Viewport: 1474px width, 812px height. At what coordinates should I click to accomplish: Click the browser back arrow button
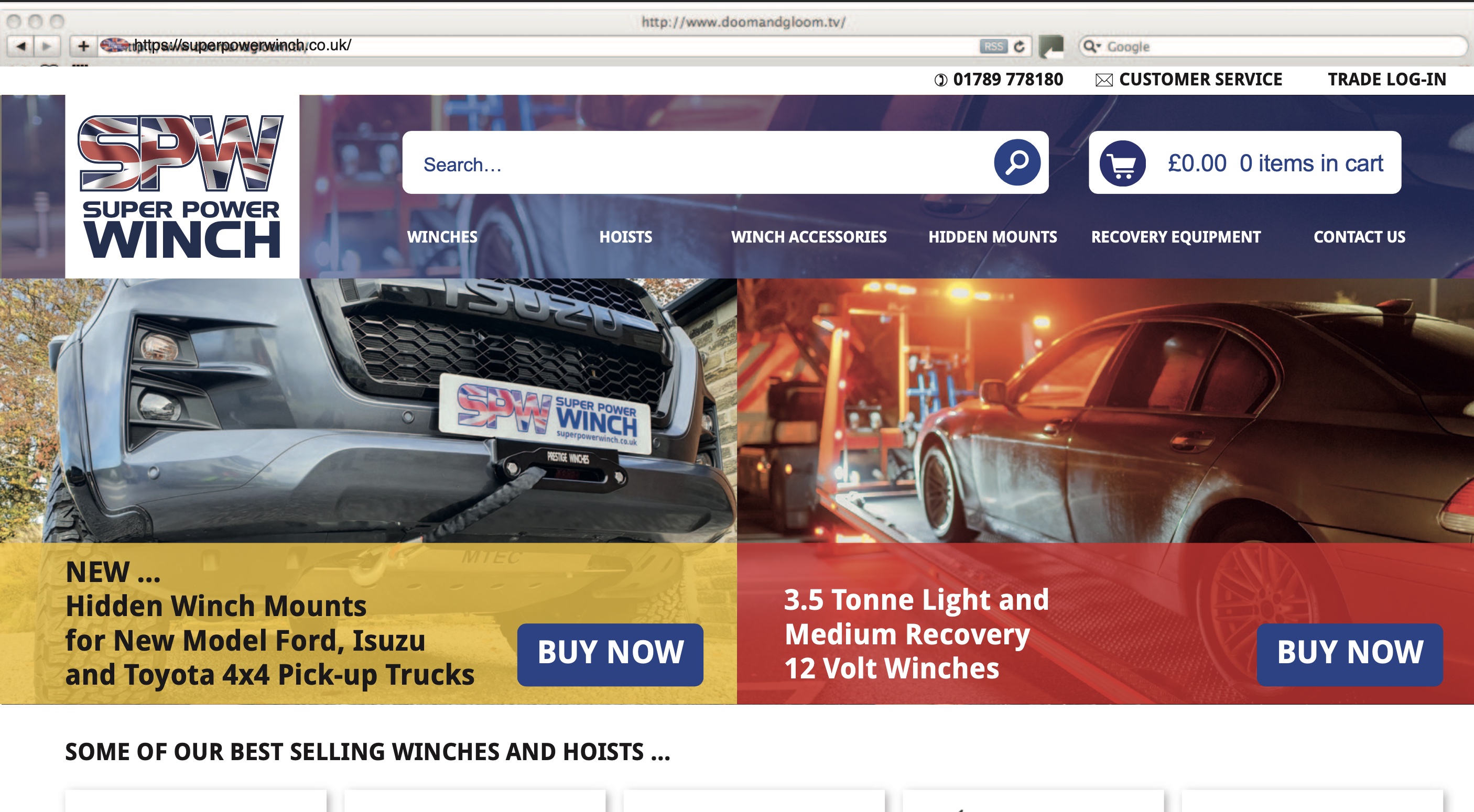[x=21, y=46]
